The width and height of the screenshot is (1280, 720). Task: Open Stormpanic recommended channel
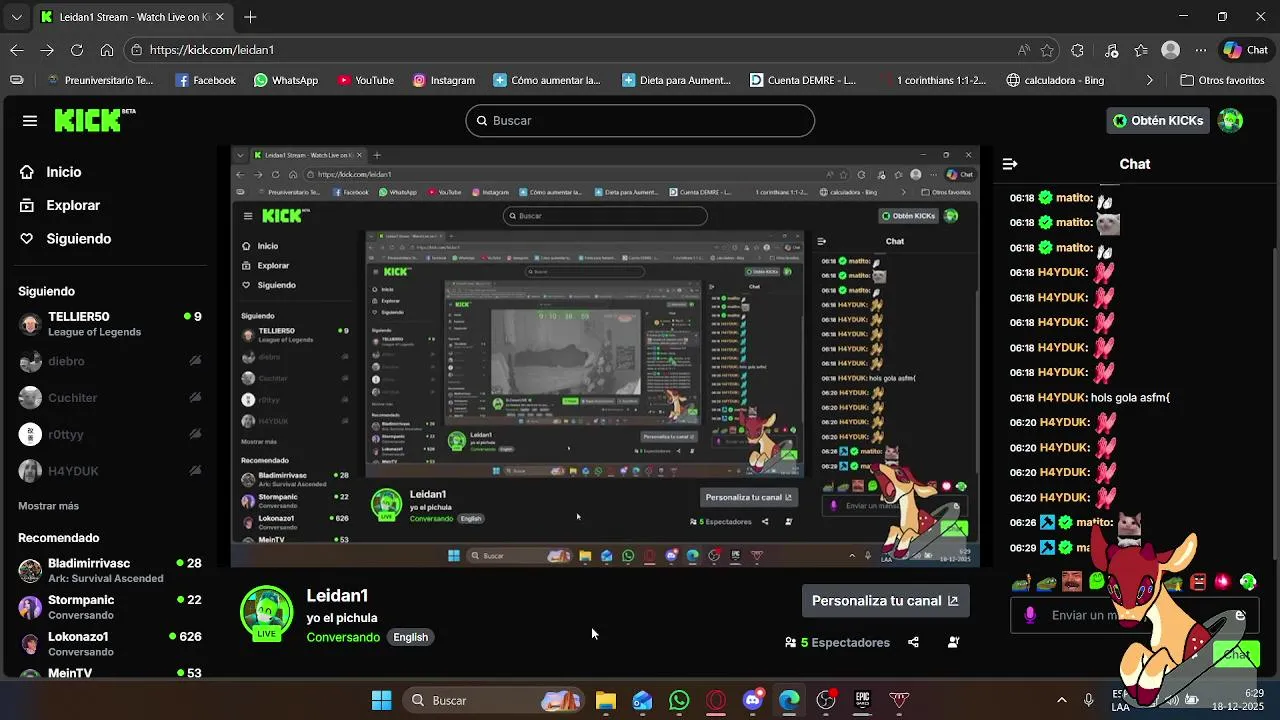pos(110,607)
